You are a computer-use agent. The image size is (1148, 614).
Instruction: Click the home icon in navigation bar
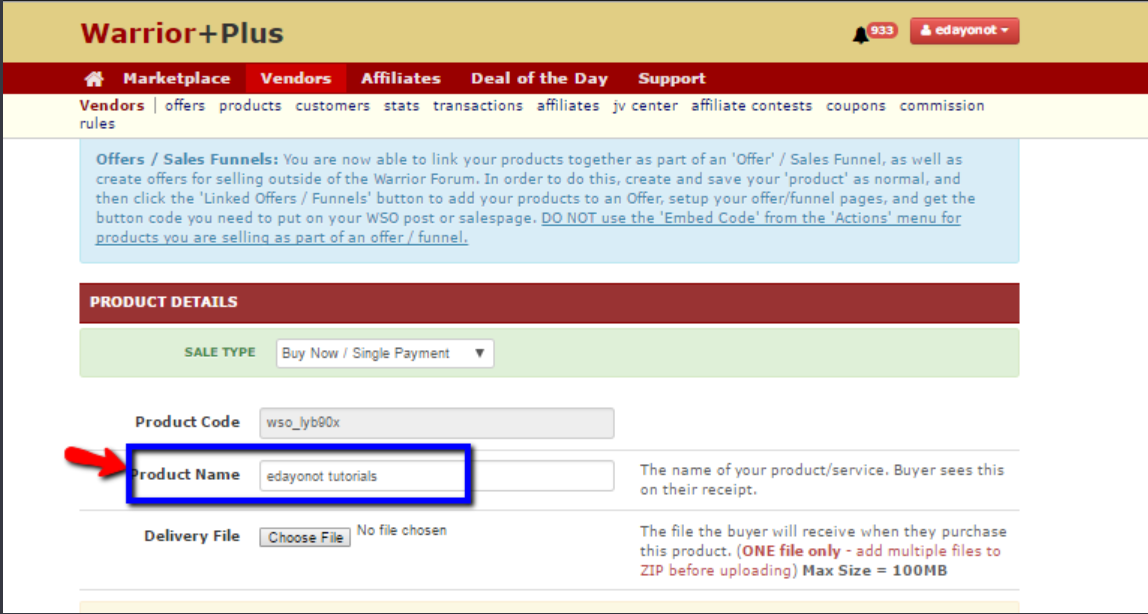tap(94, 78)
